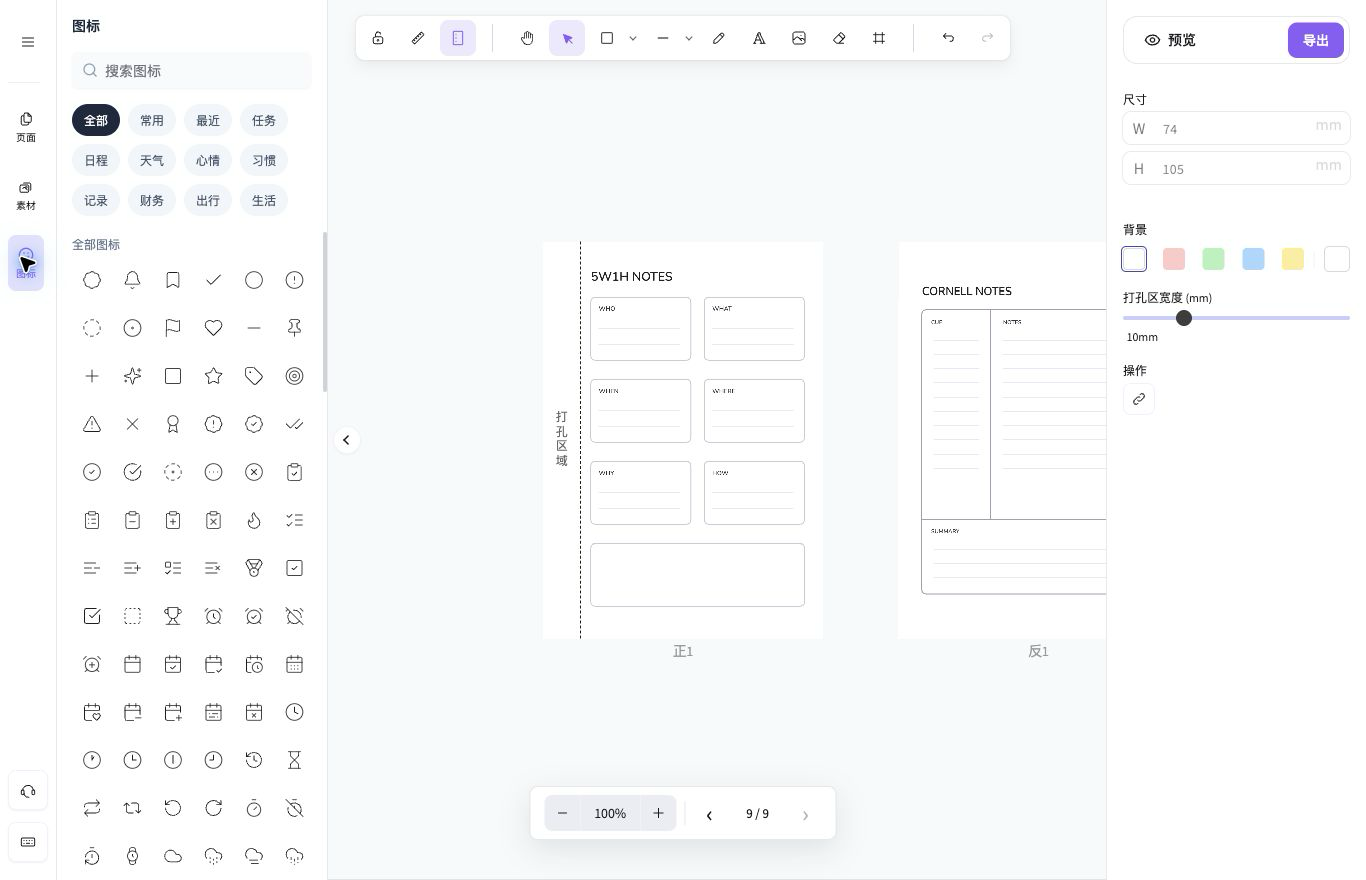
Task: Open the line style dropdown arrow
Action: [x=689, y=38]
